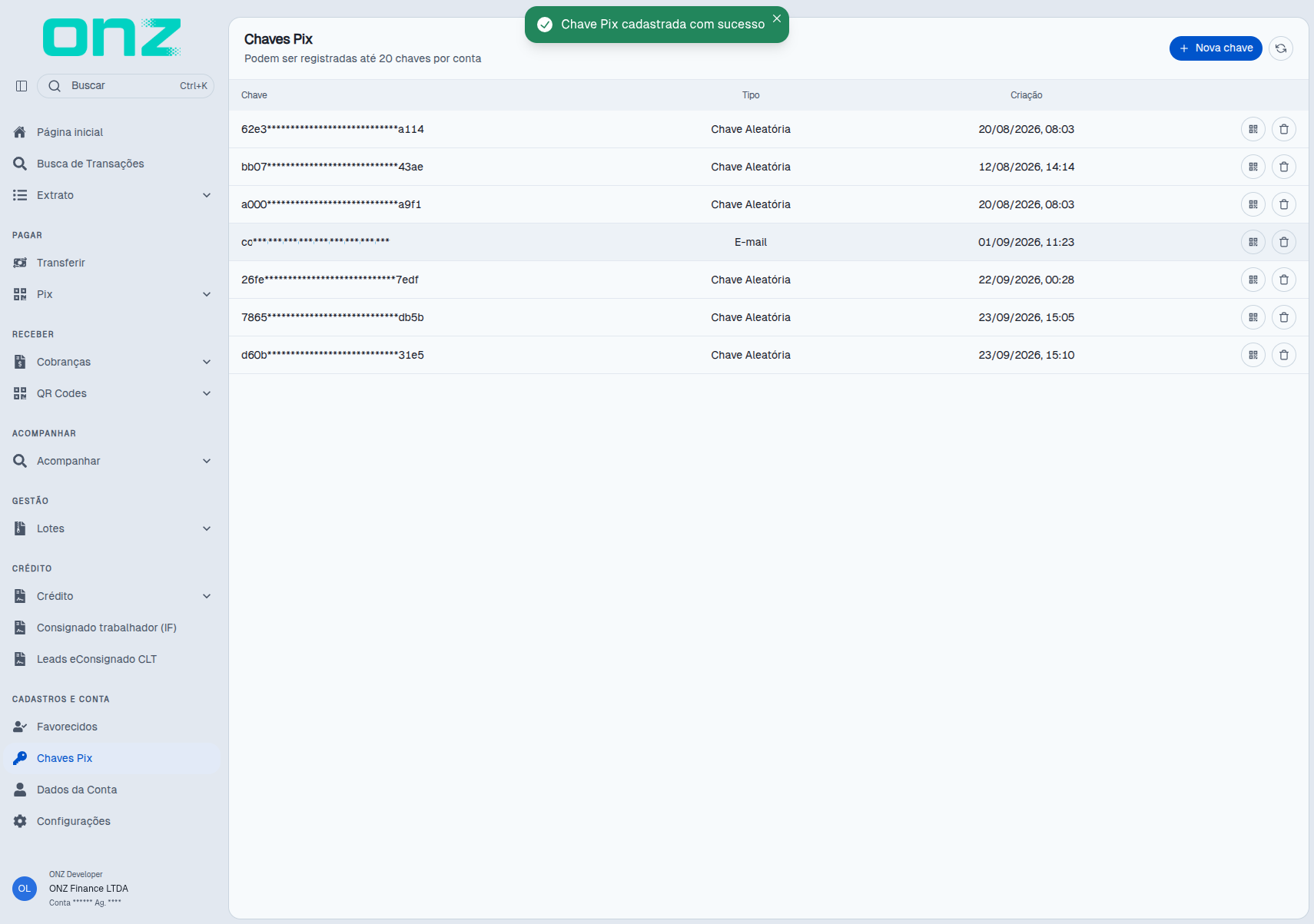This screenshot has height=924, width=1314.
Task: Open Favorecidos in the sidebar
Action: point(112,727)
